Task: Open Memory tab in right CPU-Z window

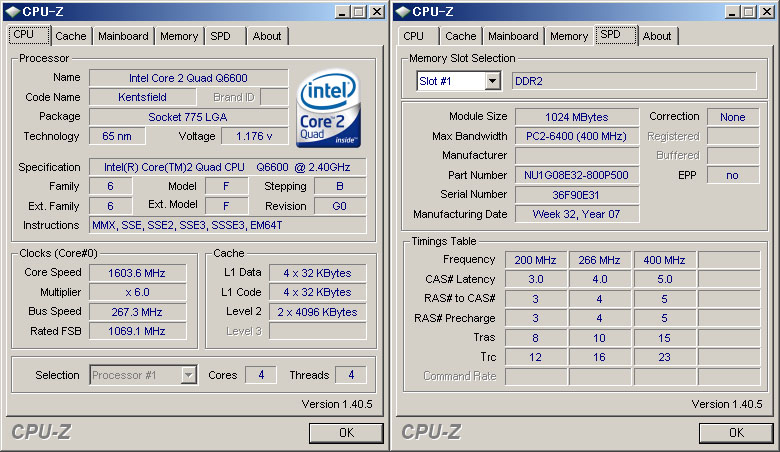Action: point(569,36)
